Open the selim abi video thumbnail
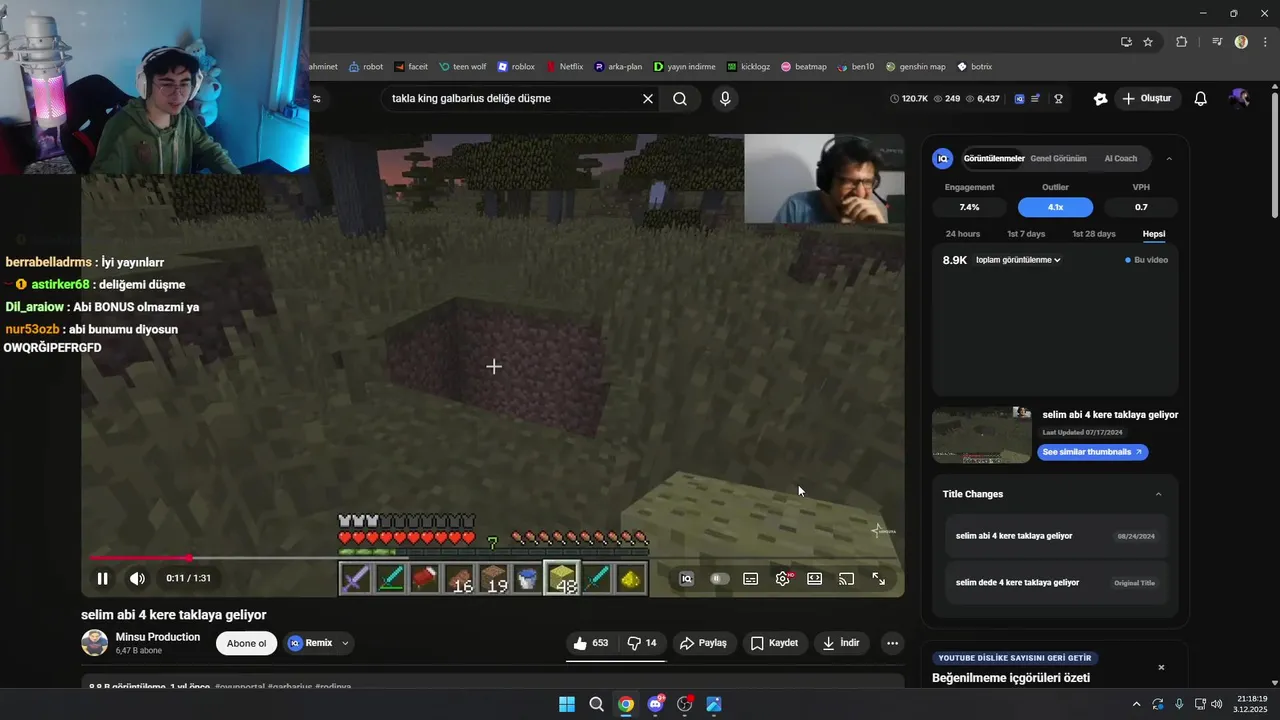Screen dimensions: 1280x720 click(981, 435)
